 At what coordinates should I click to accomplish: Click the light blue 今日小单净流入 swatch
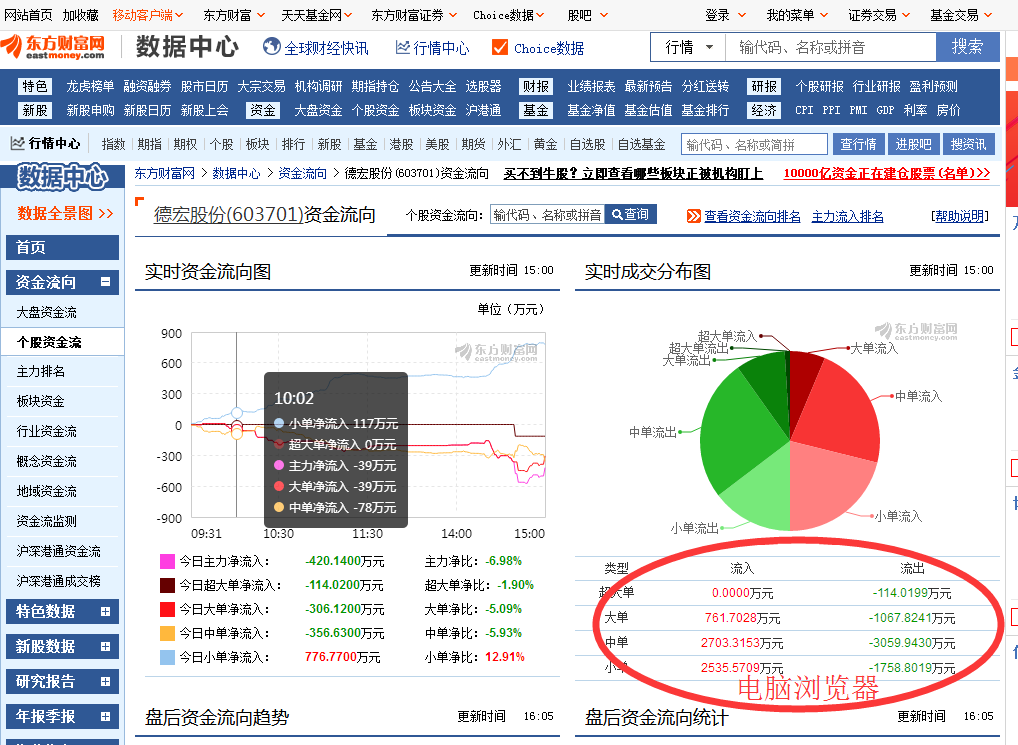tap(167, 657)
